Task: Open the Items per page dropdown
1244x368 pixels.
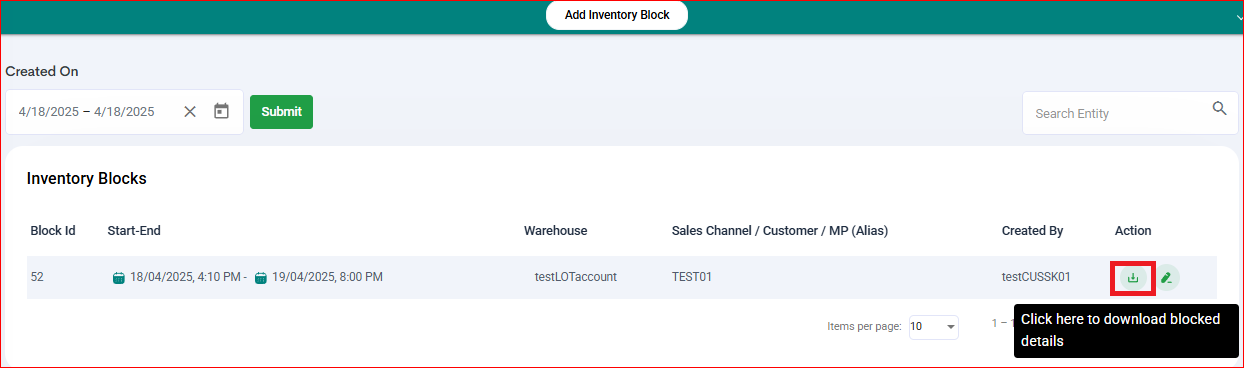Action: pos(933,327)
